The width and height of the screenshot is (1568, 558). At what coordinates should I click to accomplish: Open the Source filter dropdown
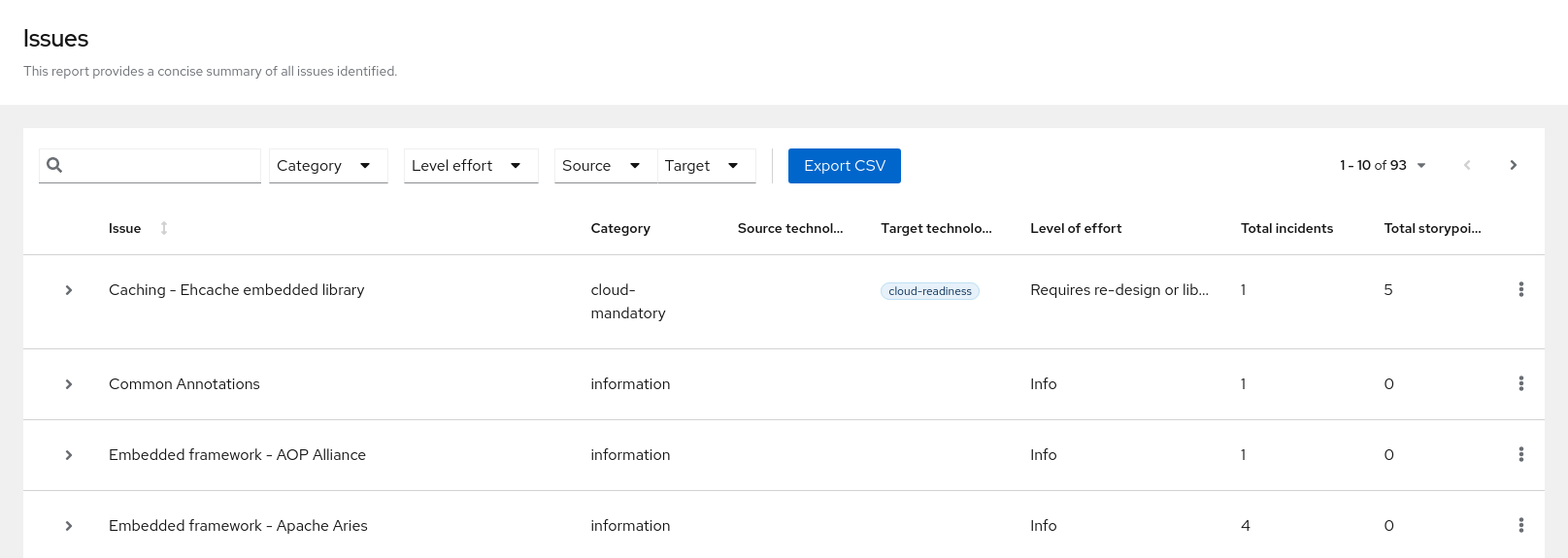coord(604,166)
